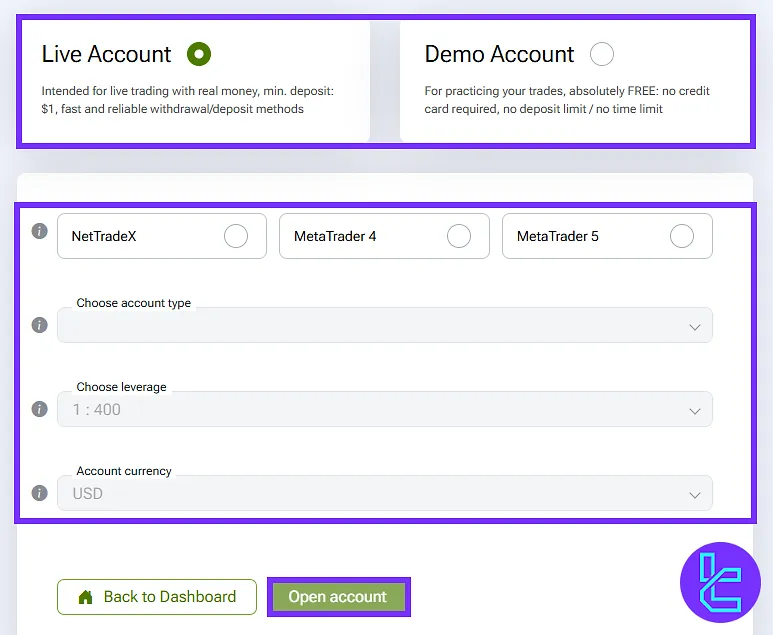Open the Choose leverage dropdown showing 1:400

coord(385,409)
